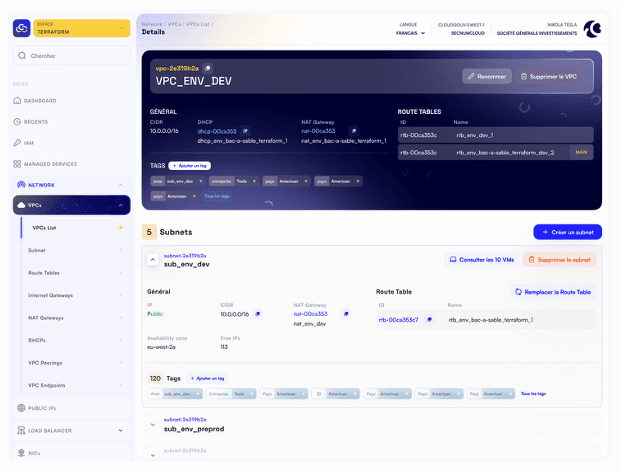The image size is (622, 476).
Task: Click Ajouter un tag in subnet tags
Action: point(207,378)
